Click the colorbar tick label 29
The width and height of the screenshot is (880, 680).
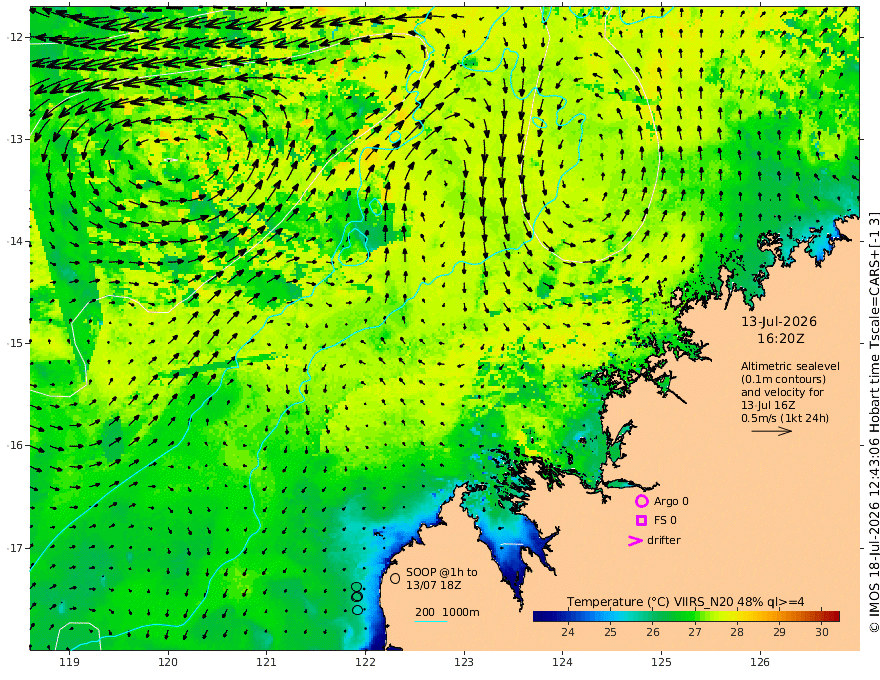780,632
